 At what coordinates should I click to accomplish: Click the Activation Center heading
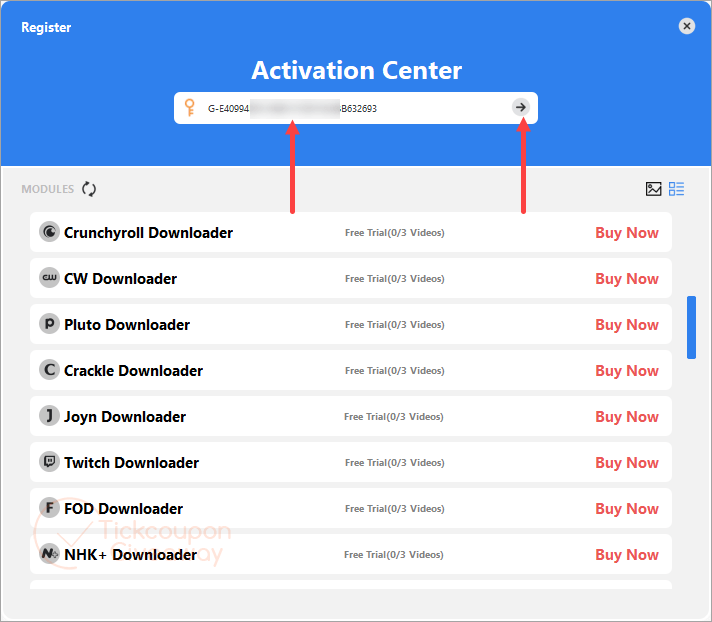coord(356,70)
